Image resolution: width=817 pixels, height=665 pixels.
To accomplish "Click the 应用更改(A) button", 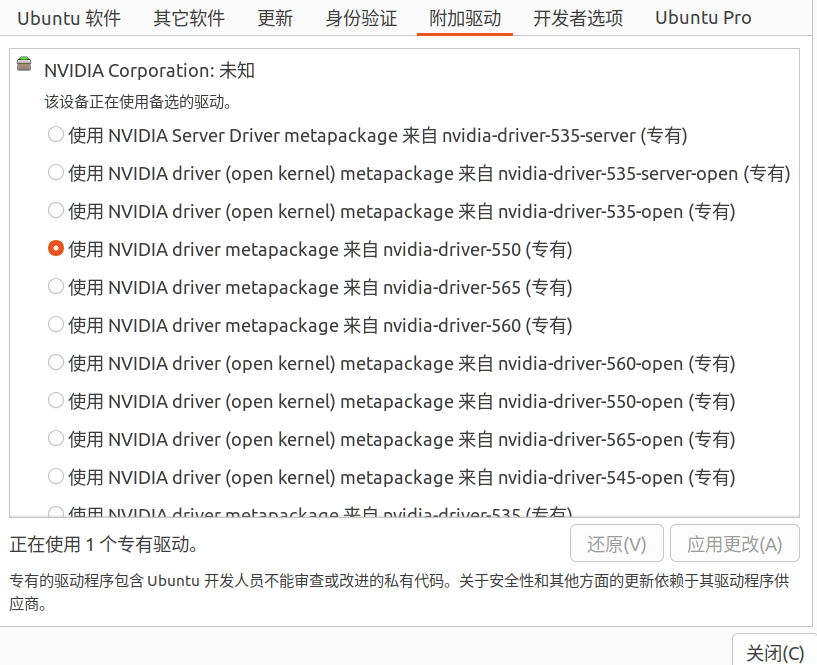I will point(734,544).
